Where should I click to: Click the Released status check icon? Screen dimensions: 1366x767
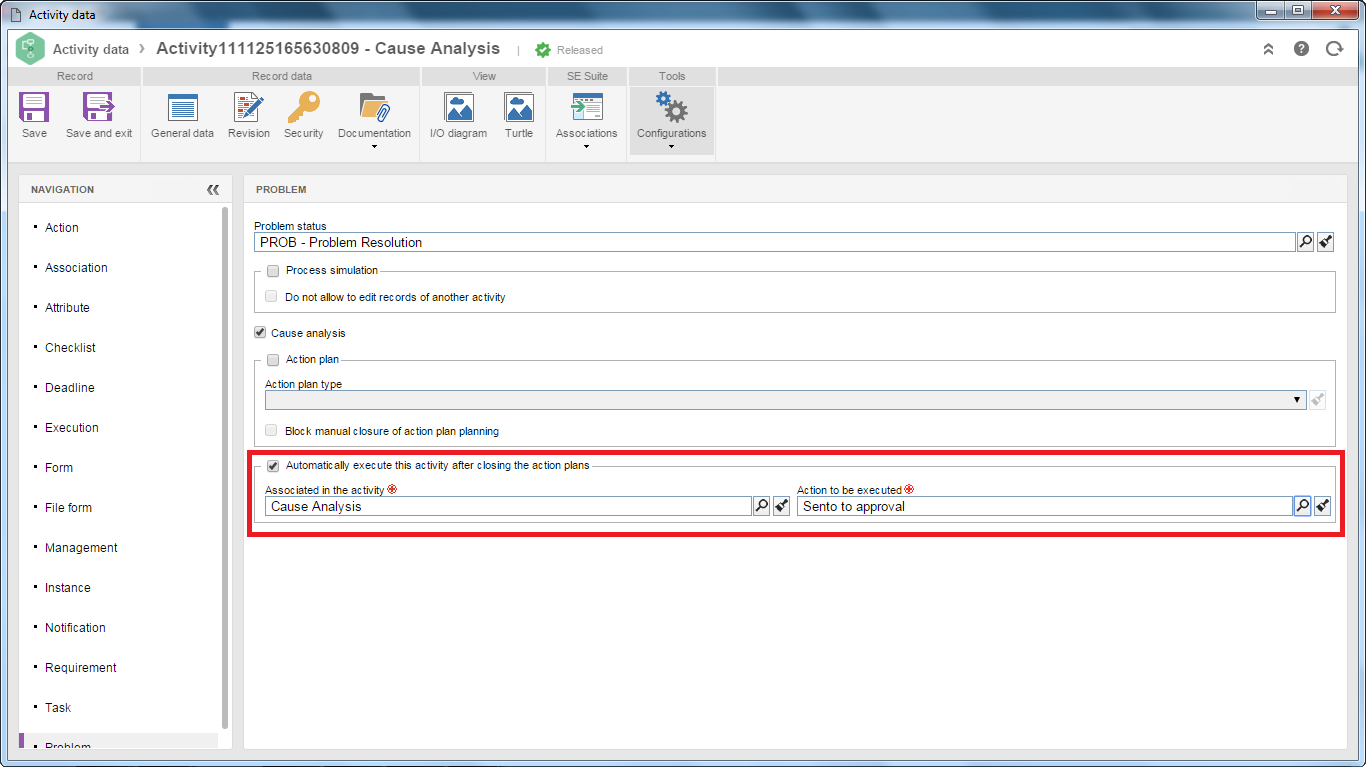pyautogui.click(x=543, y=49)
